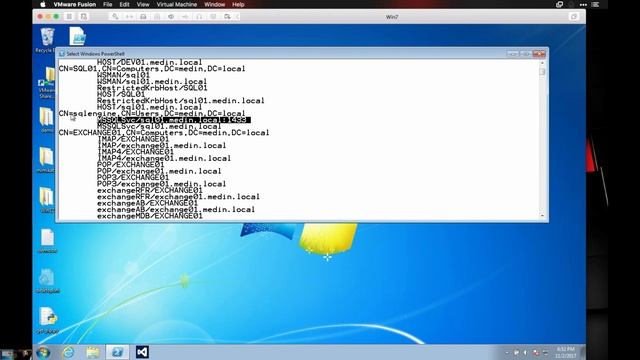The height and width of the screenshot is (360, 640).
Task: Expand the VMware device toolbar chevron
Action: click(x=238, y=17)
